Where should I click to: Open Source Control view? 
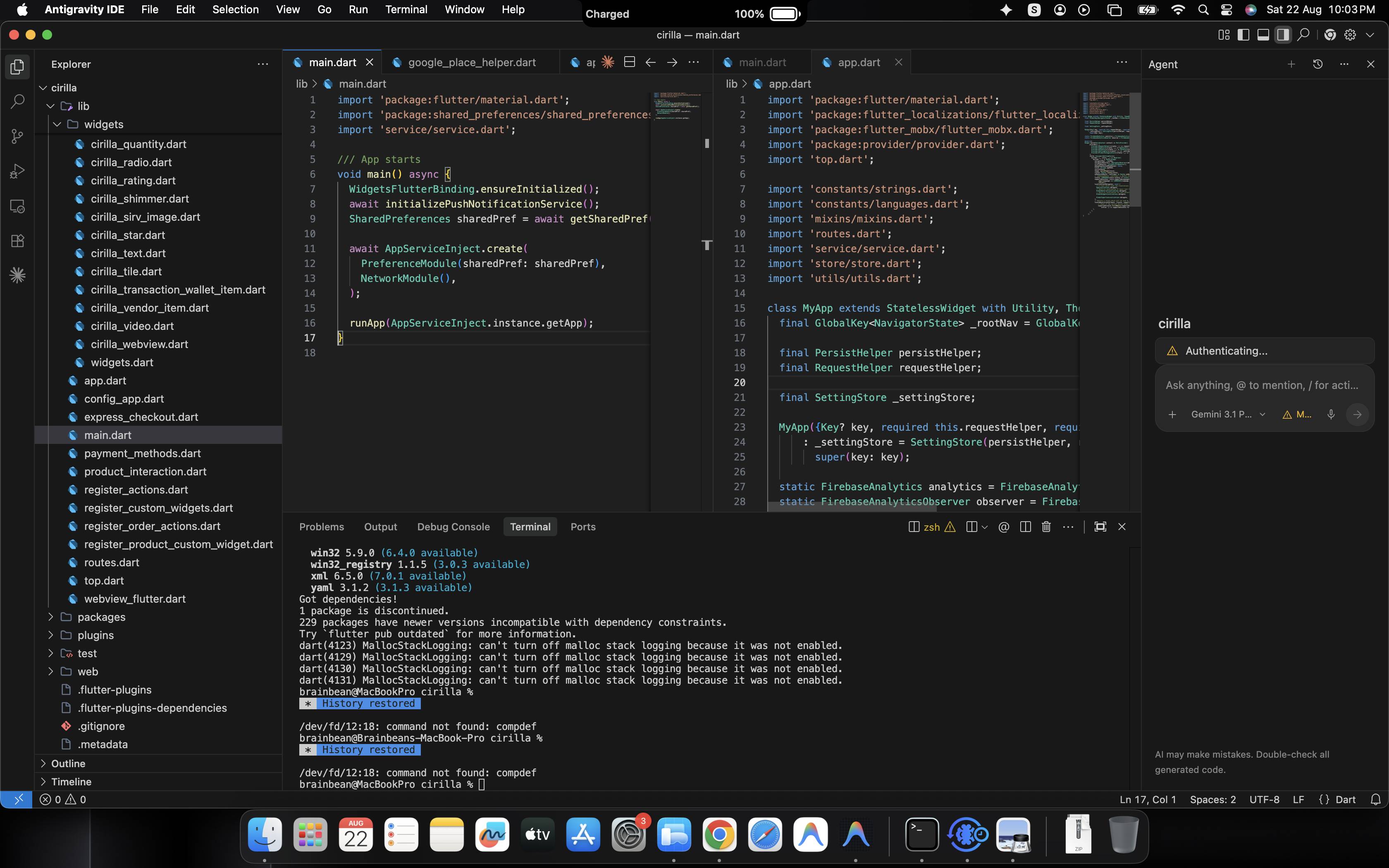coord(17,137)
